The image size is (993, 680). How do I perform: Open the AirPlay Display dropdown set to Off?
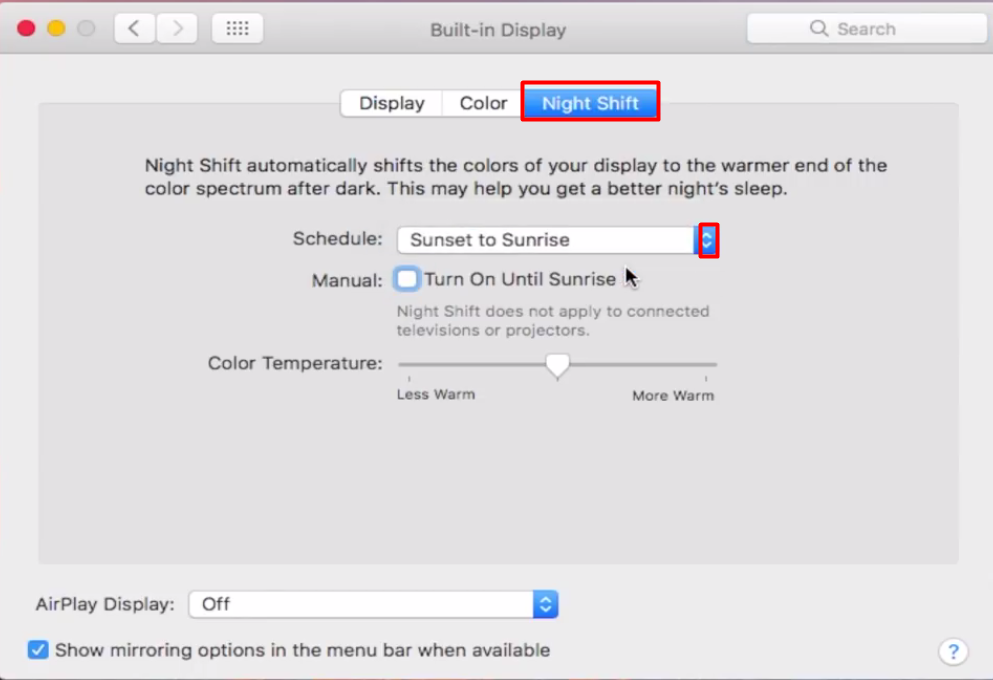click(x=373, y=604)
